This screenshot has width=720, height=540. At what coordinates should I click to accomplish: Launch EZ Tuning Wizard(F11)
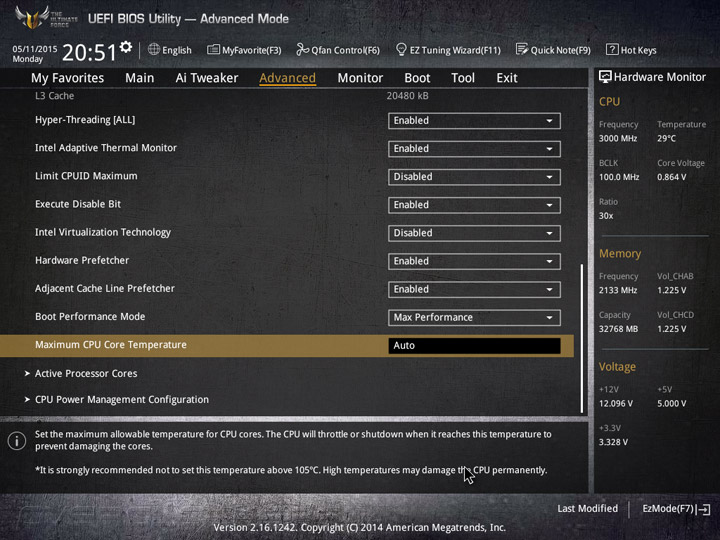coord(448,50)
